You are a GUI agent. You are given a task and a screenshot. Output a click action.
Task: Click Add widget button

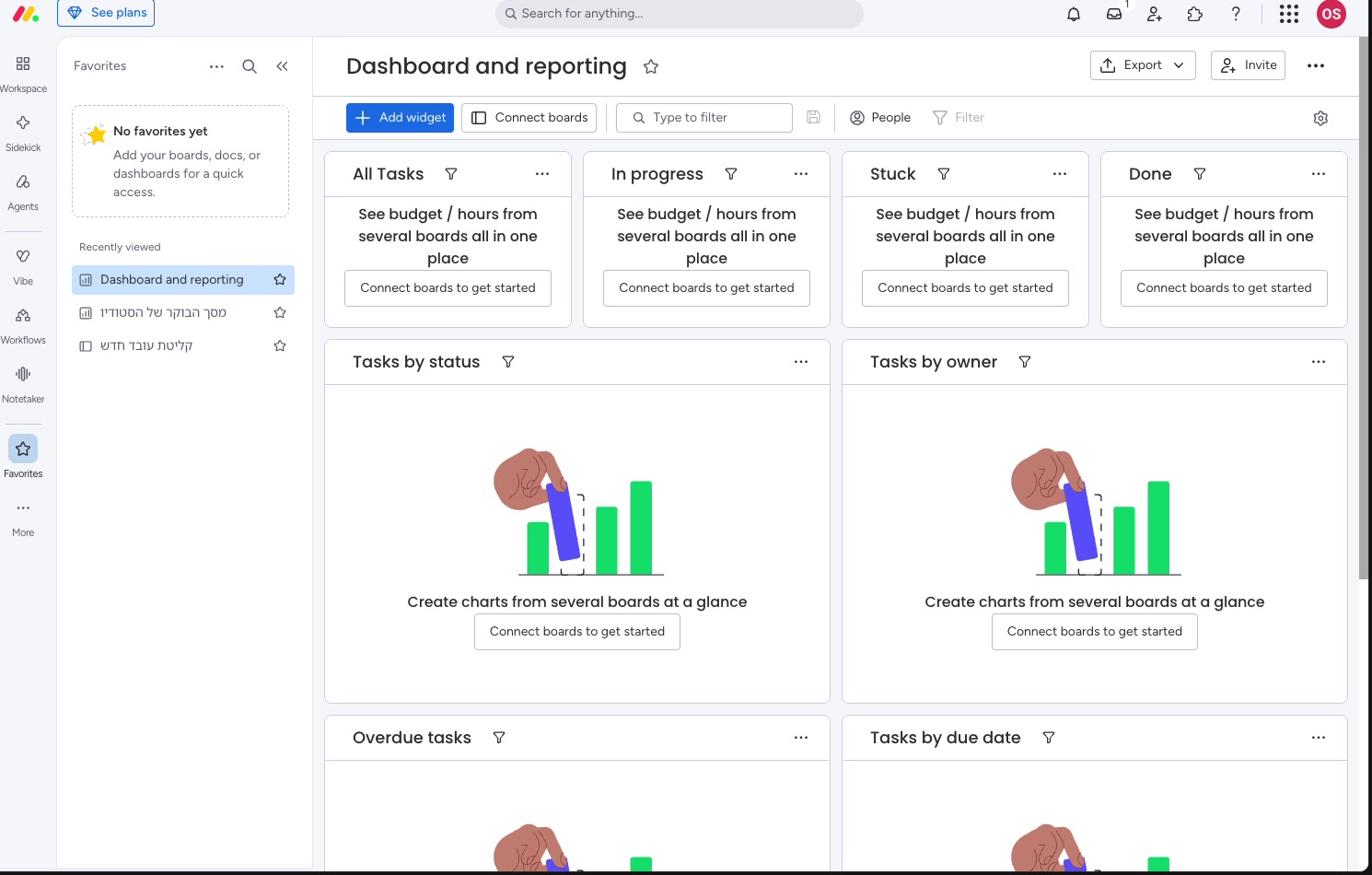coord(400,118)
